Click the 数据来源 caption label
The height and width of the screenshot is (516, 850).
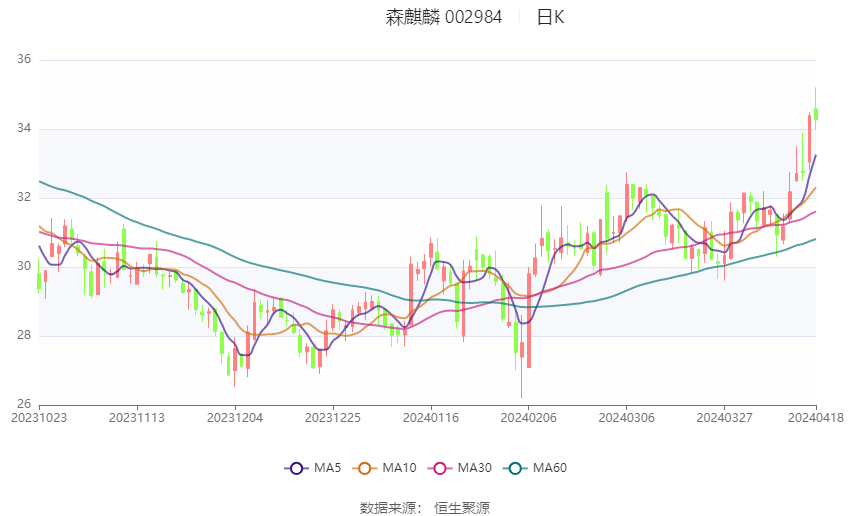coord(390,508)
